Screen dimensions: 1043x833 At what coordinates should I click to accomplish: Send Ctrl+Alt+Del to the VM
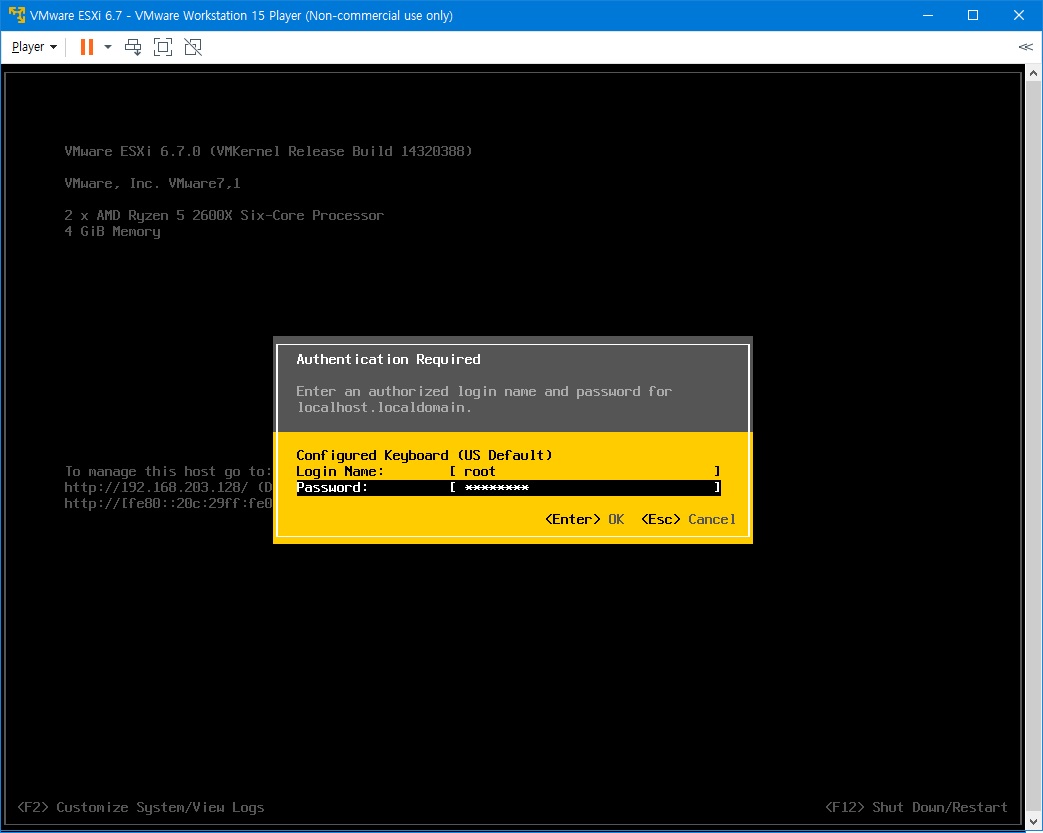pos(133,47)
